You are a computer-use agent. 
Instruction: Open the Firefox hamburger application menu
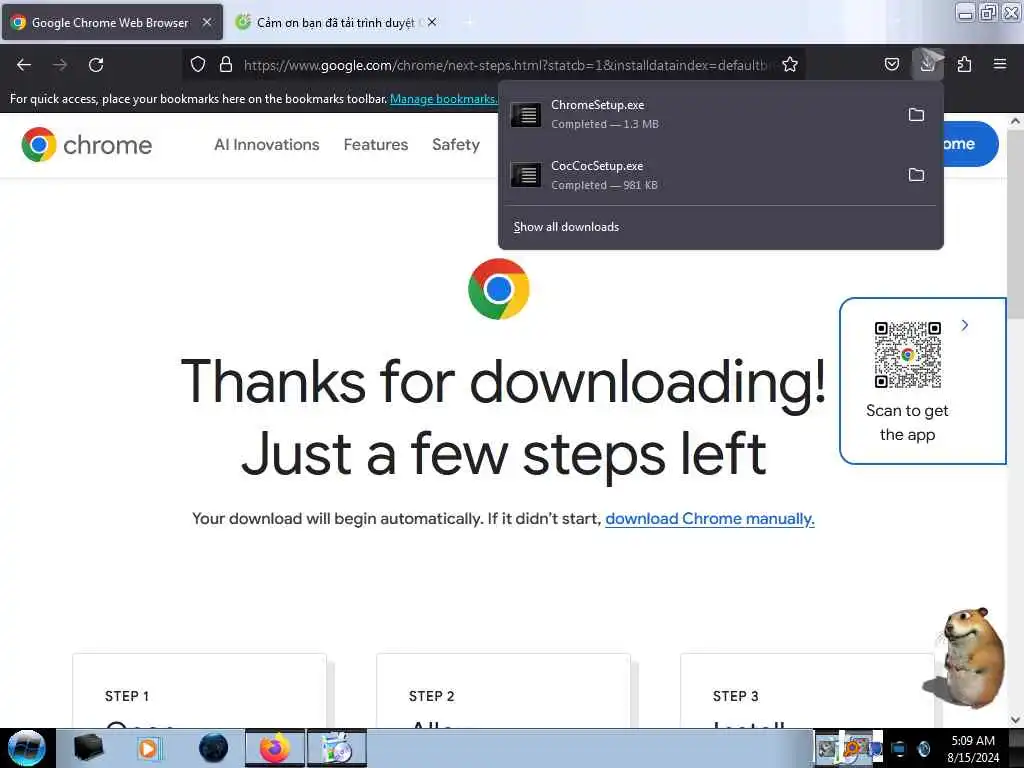(1000, 64)
